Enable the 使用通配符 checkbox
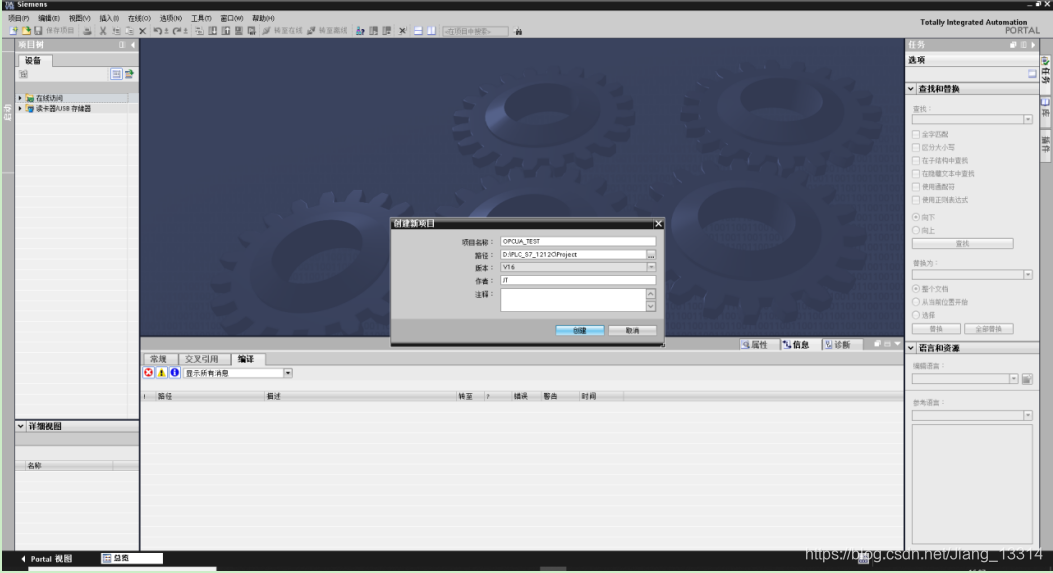The height and width of the screenshot is (573, 1053). pyautogui.click(x=916, y=187)
